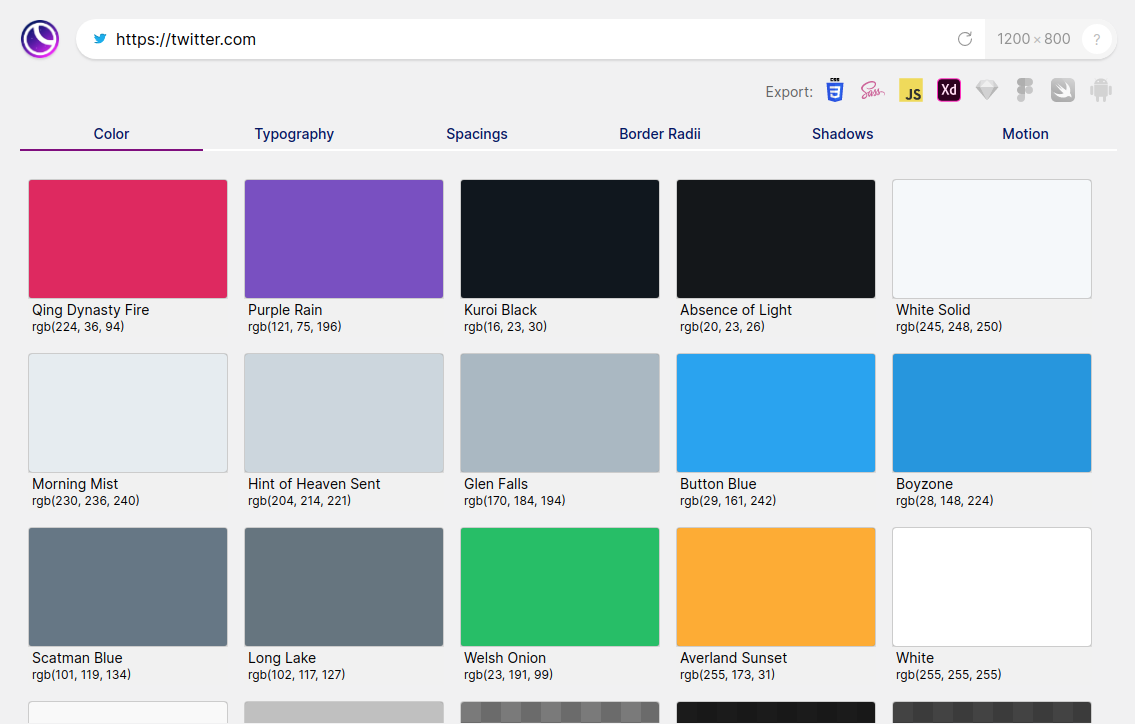This screenshot has height=724, width=1135.
Task: Go to the Border Radii tab
Action: (x=659, y=134)
